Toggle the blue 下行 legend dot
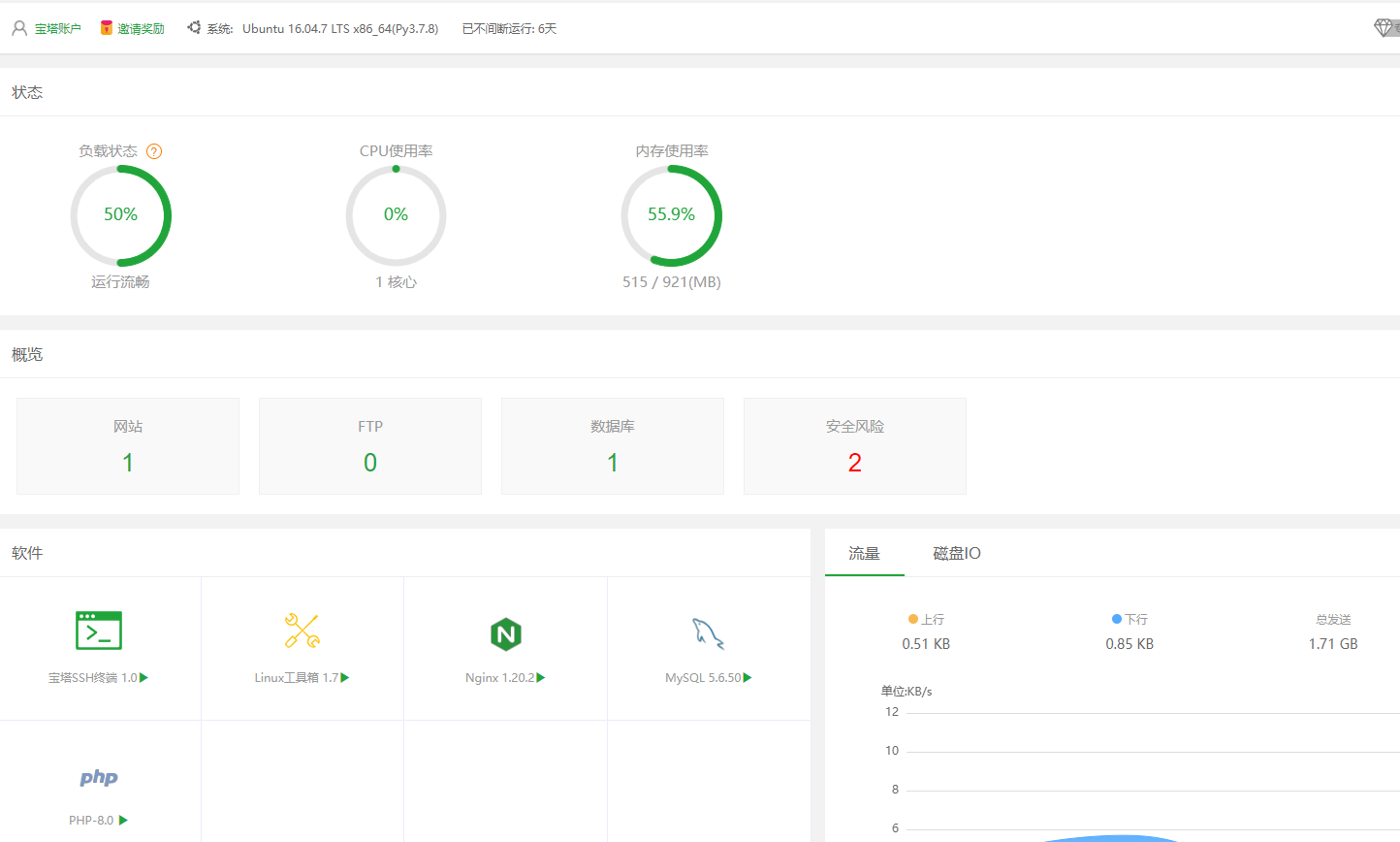 pos(1117,619)
